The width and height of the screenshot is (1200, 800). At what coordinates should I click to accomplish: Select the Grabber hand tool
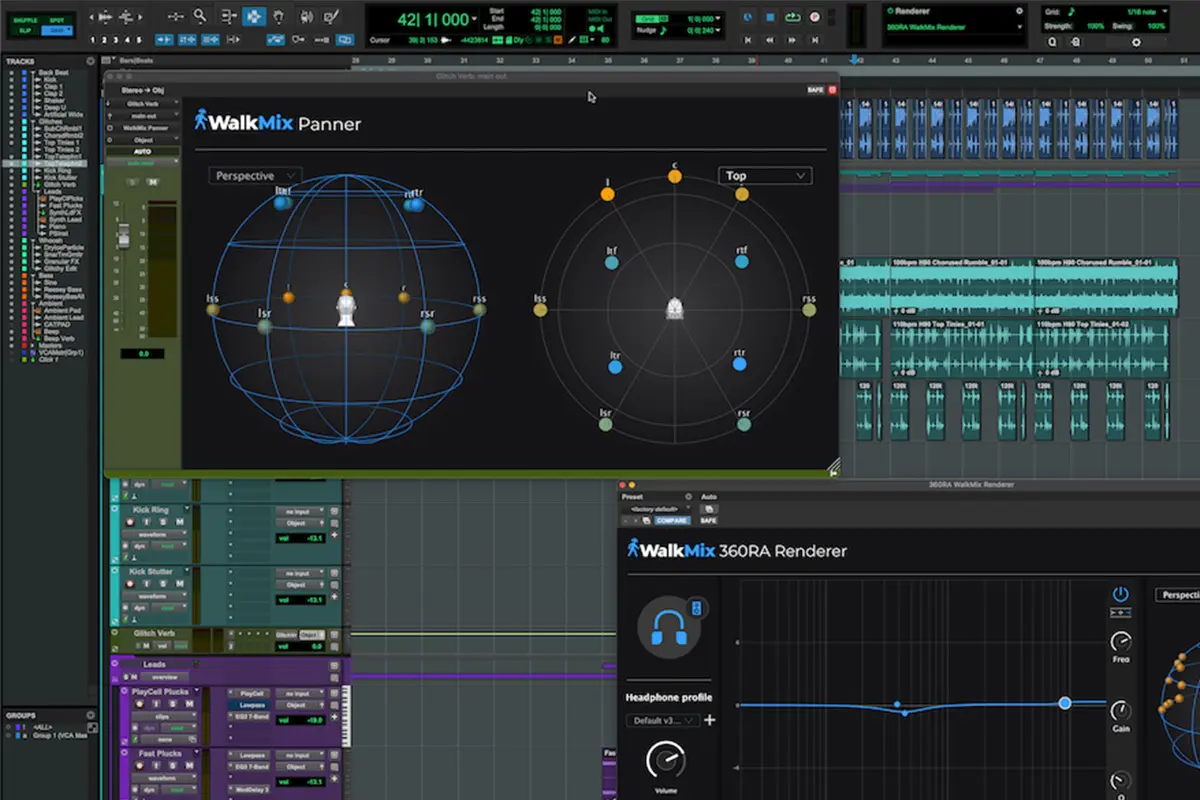click(278, 16)
